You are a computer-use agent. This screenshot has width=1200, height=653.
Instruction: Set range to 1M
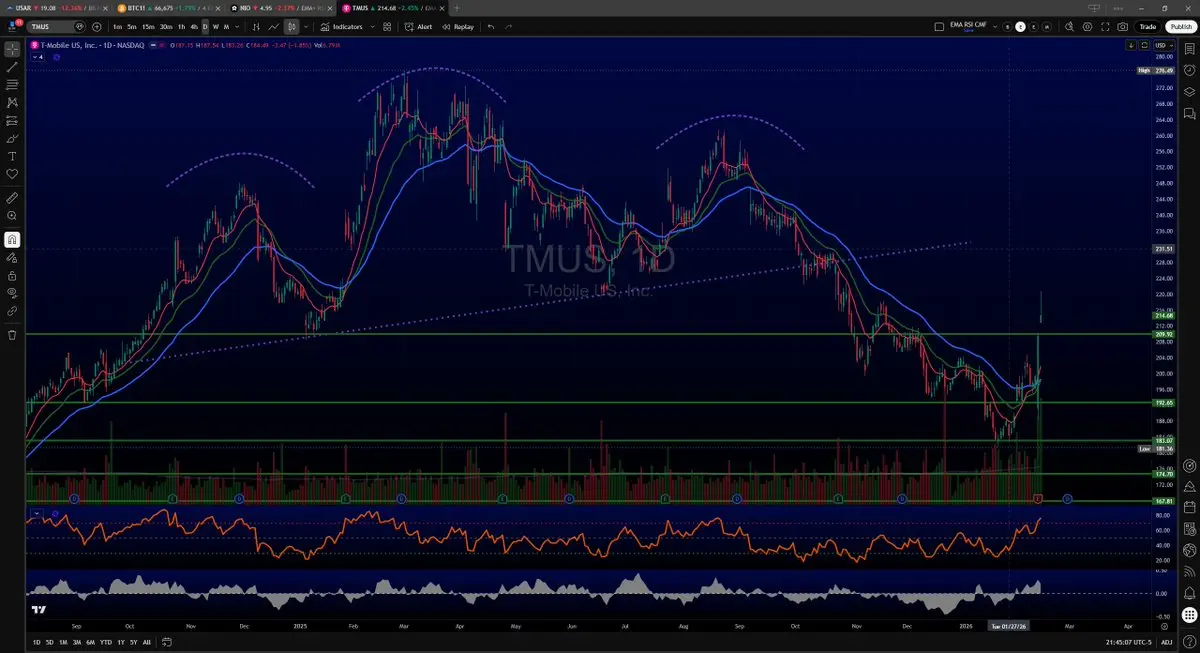tap(63, 642)
